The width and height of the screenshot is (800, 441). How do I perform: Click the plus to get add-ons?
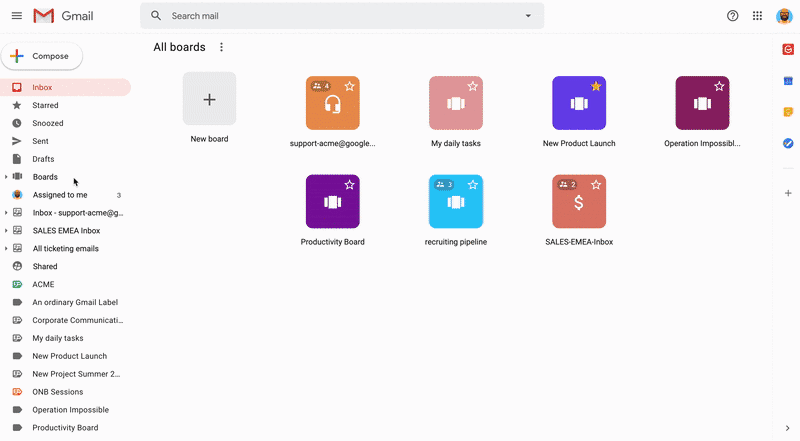788,193
